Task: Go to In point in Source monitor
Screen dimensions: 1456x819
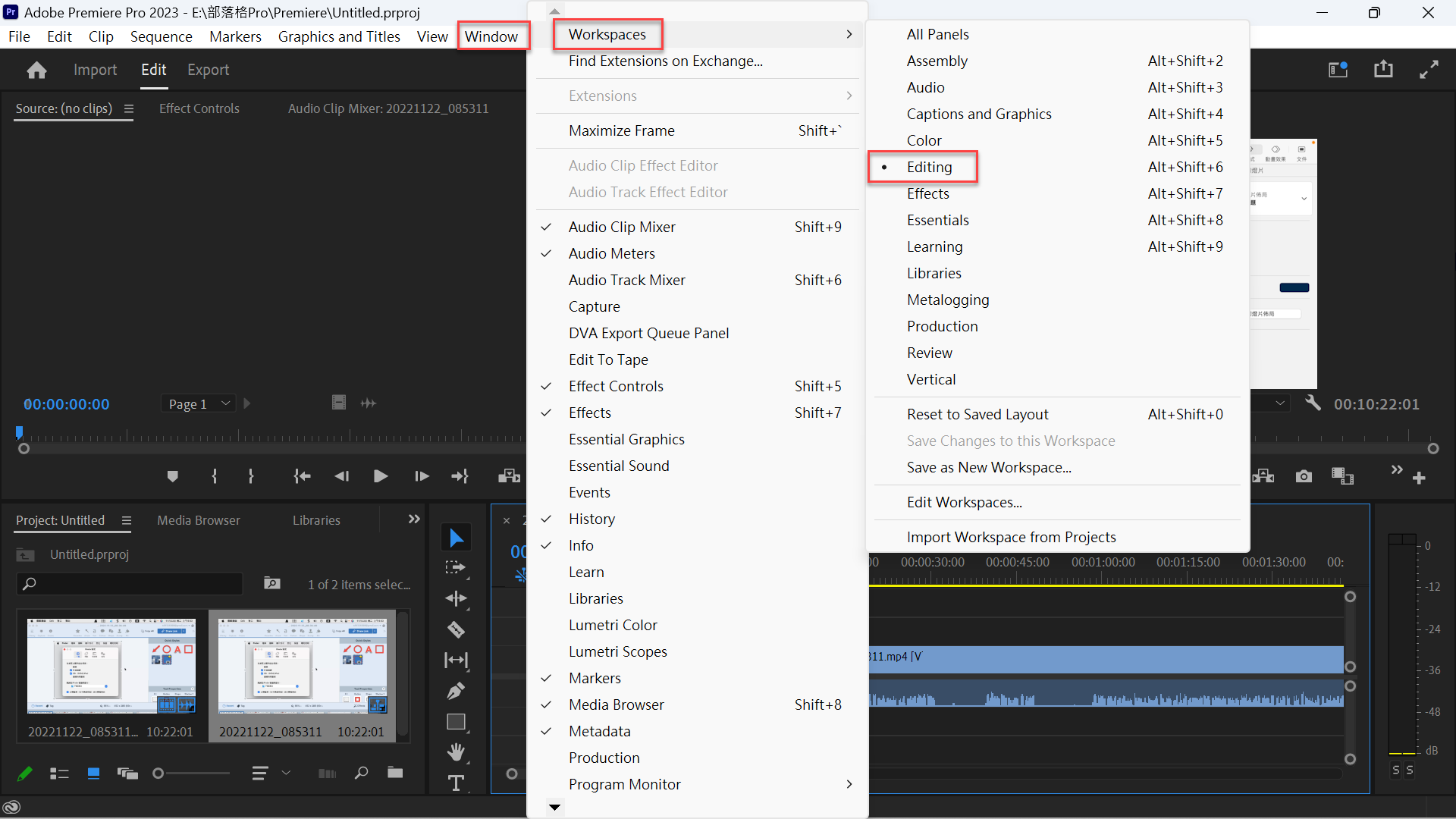Action: pyautogui.click(x=302, y=476)
